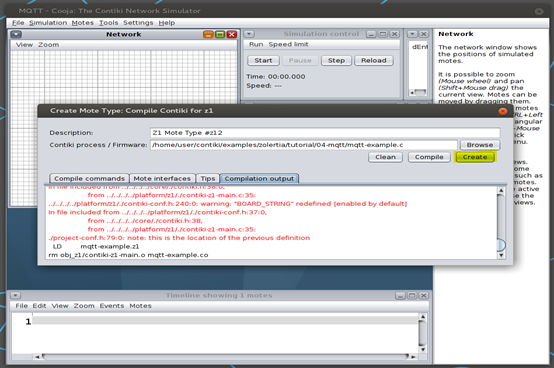Click the 'LD mqtt-example.z1' output line
This screenshot has height=368, width=554.
(96, 247)
